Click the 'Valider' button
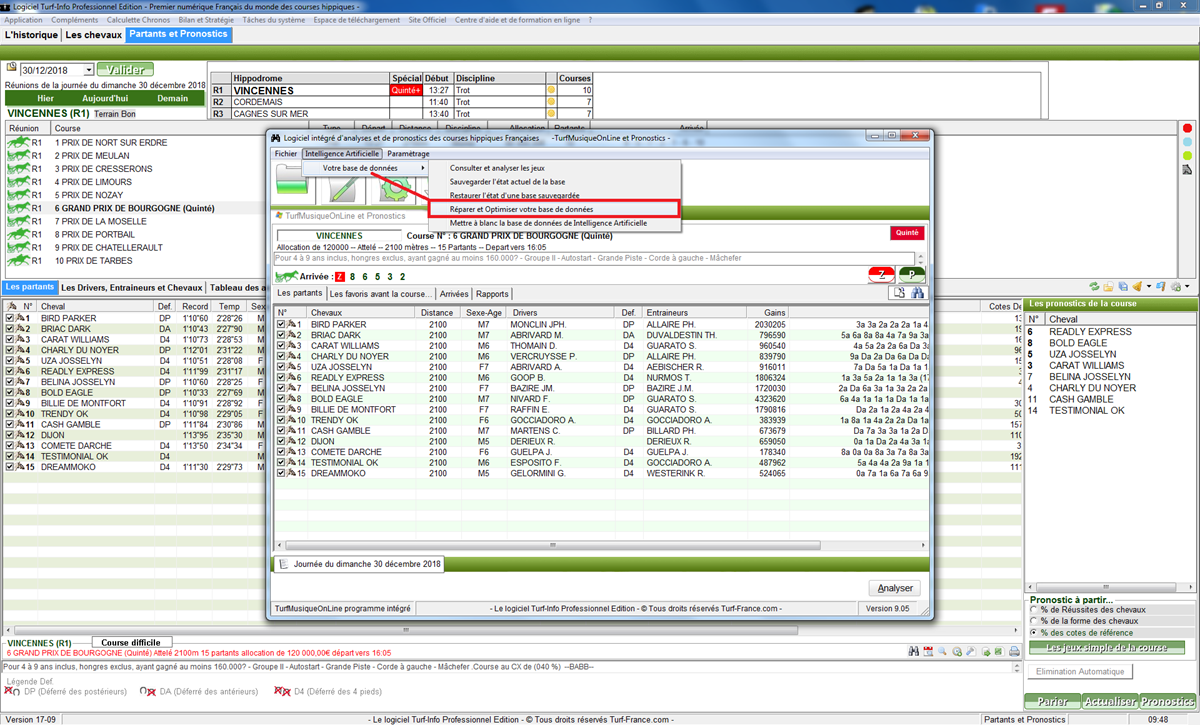 point(125,70)
